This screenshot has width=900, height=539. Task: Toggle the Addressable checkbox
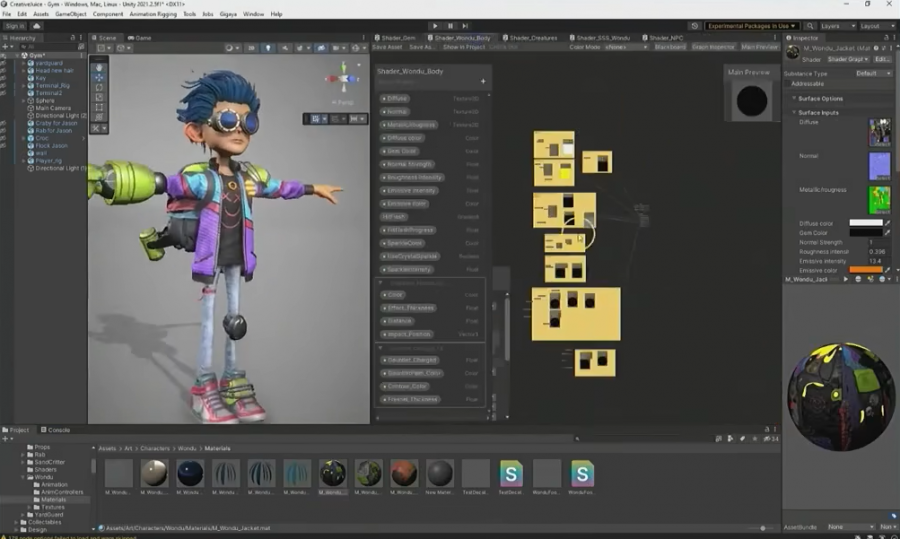(788, 84)
